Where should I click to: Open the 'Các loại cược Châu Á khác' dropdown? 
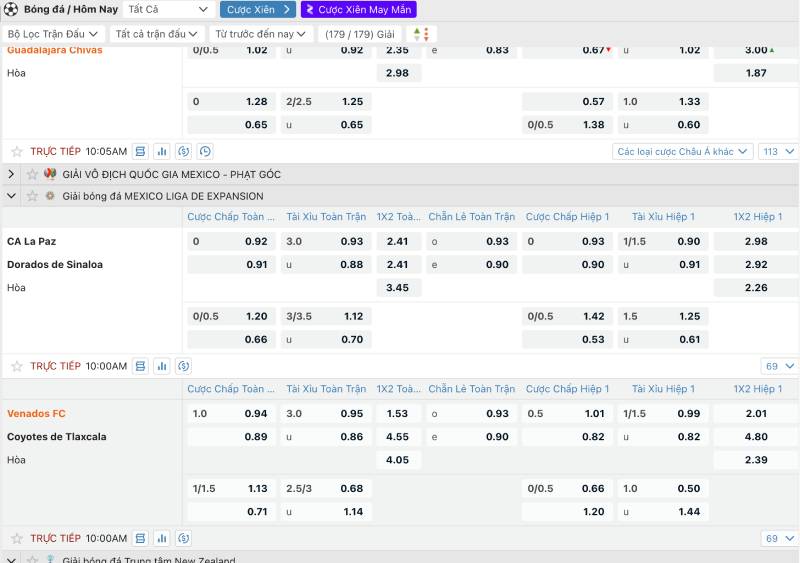click(x=681, y=152)
